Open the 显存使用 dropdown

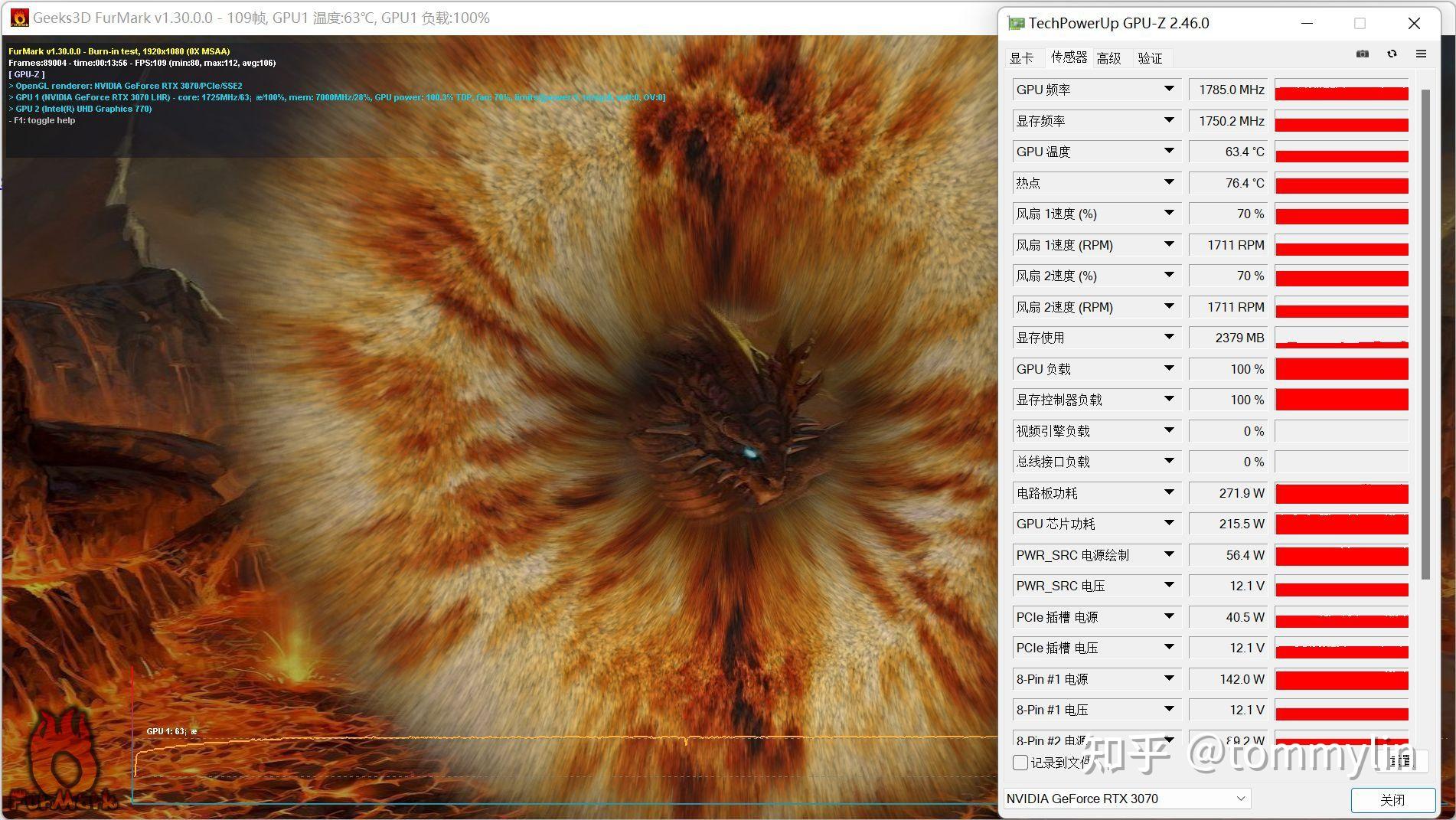[x=1169, y=338]
